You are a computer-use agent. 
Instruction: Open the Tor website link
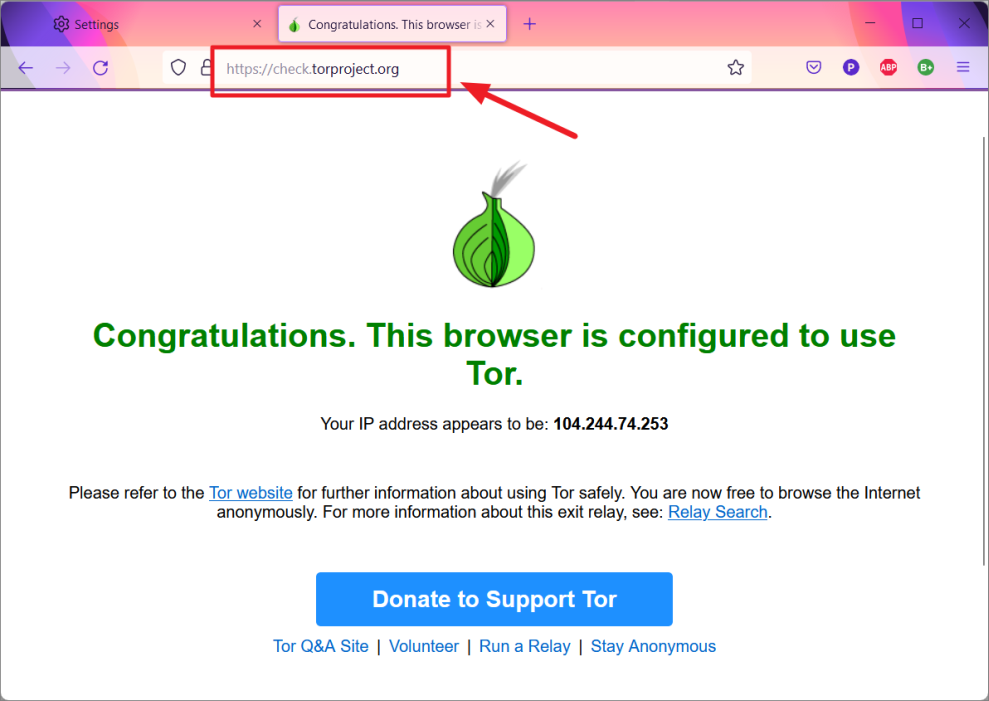[250, 493]
